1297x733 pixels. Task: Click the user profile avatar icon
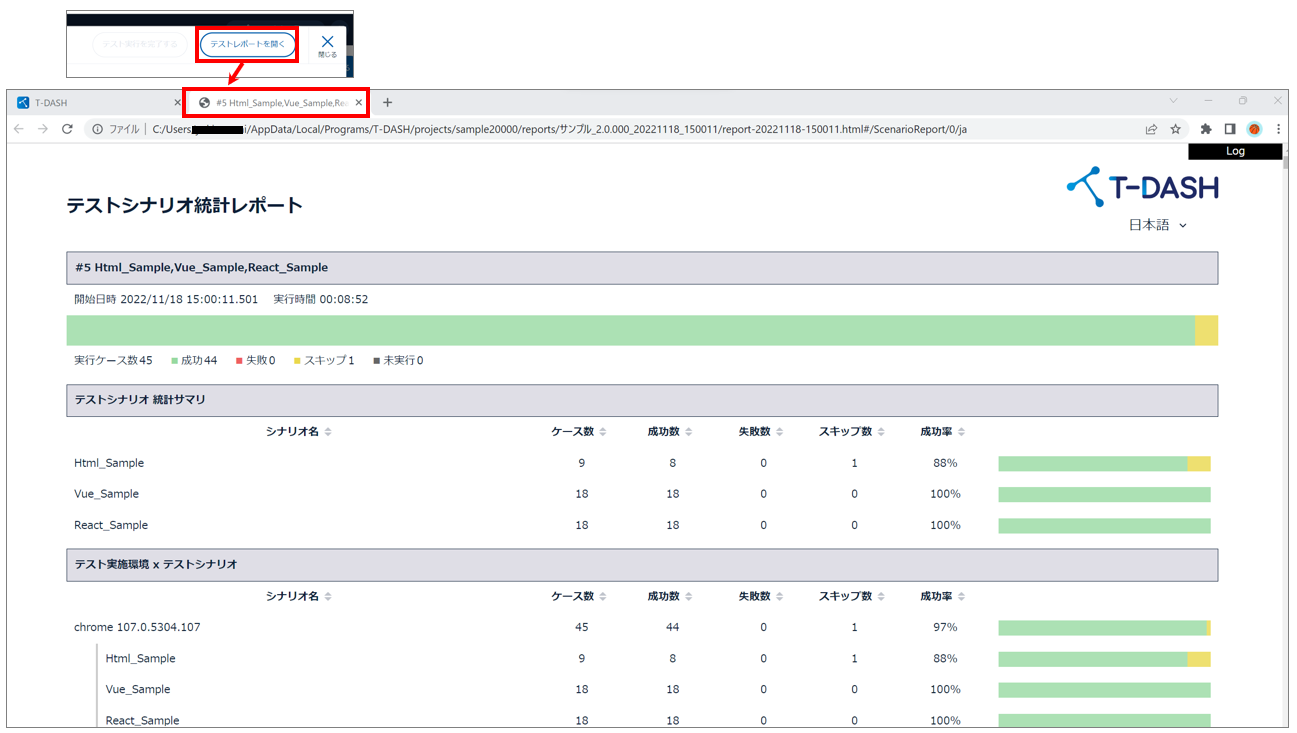1254,129
